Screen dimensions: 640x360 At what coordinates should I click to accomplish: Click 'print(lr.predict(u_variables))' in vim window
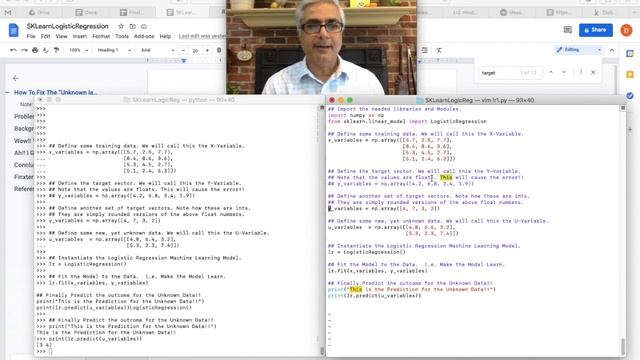[x=374, y=296]
